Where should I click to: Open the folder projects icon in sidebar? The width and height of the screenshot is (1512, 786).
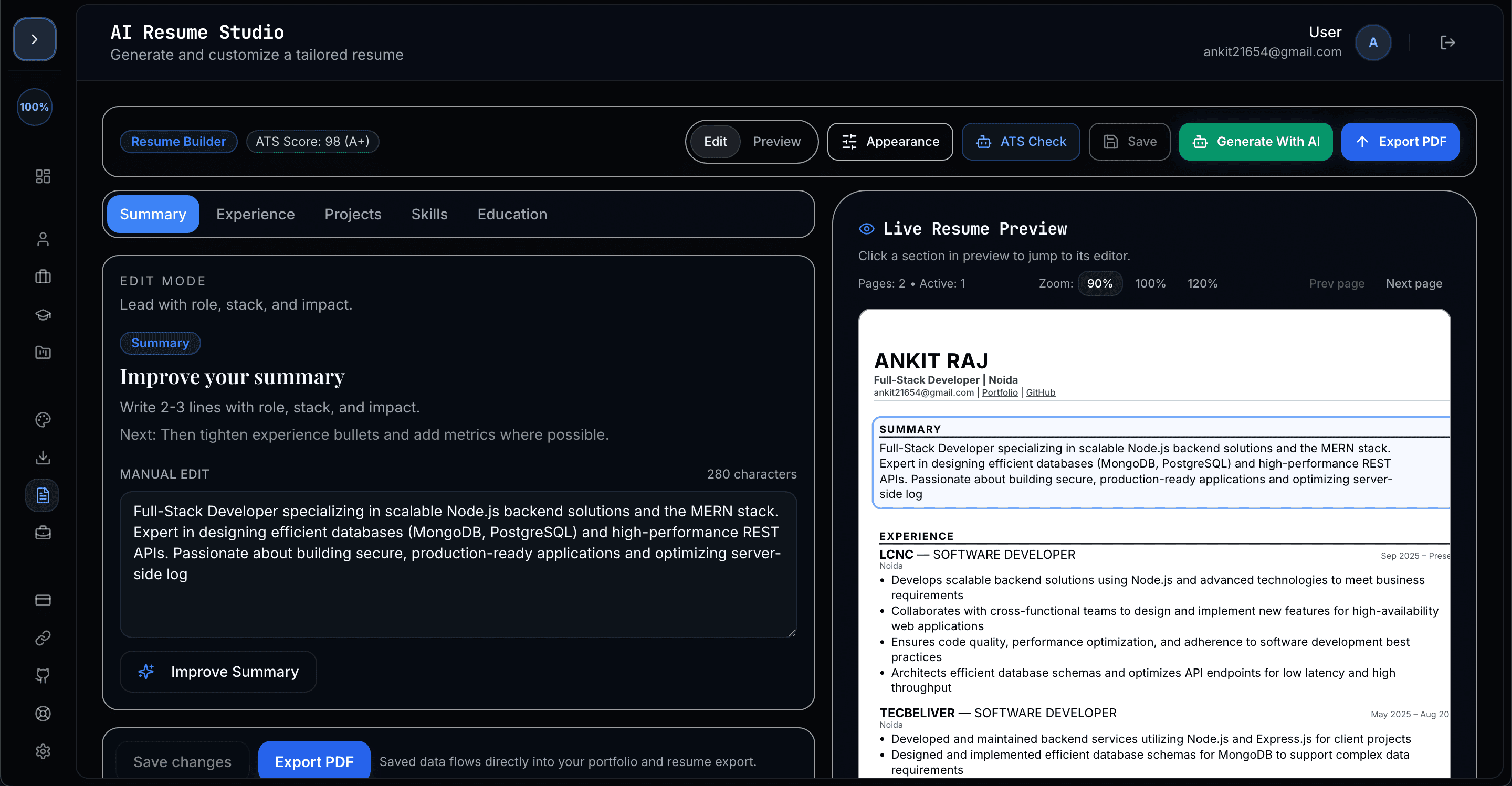[43, 352]
